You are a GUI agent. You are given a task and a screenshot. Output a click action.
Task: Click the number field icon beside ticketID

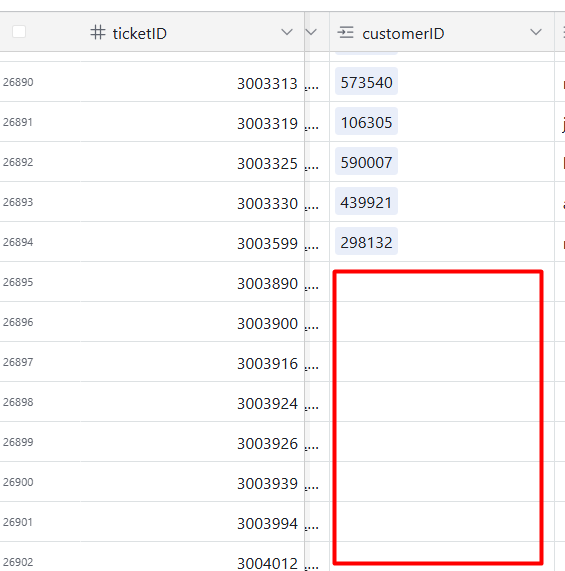(98, 32)
